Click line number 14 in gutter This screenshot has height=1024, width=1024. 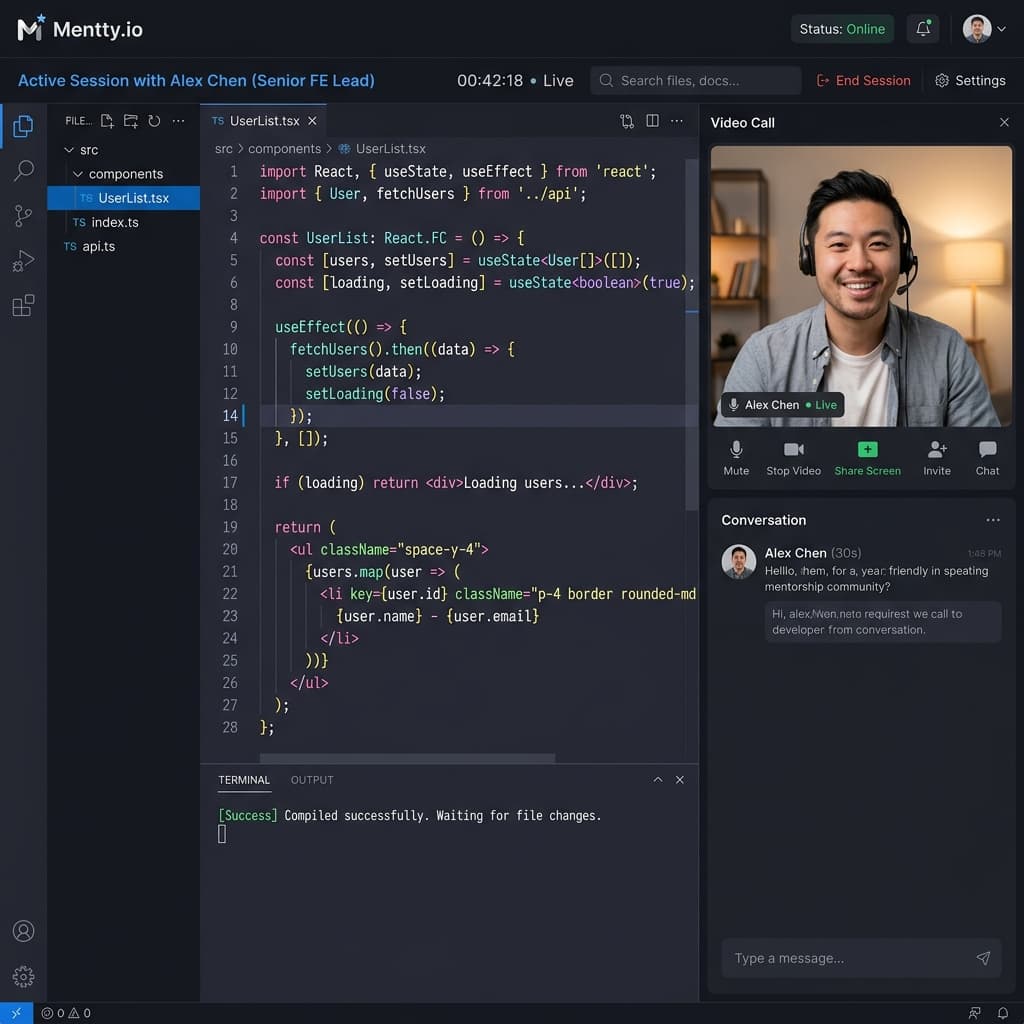[x=230, y=416]
